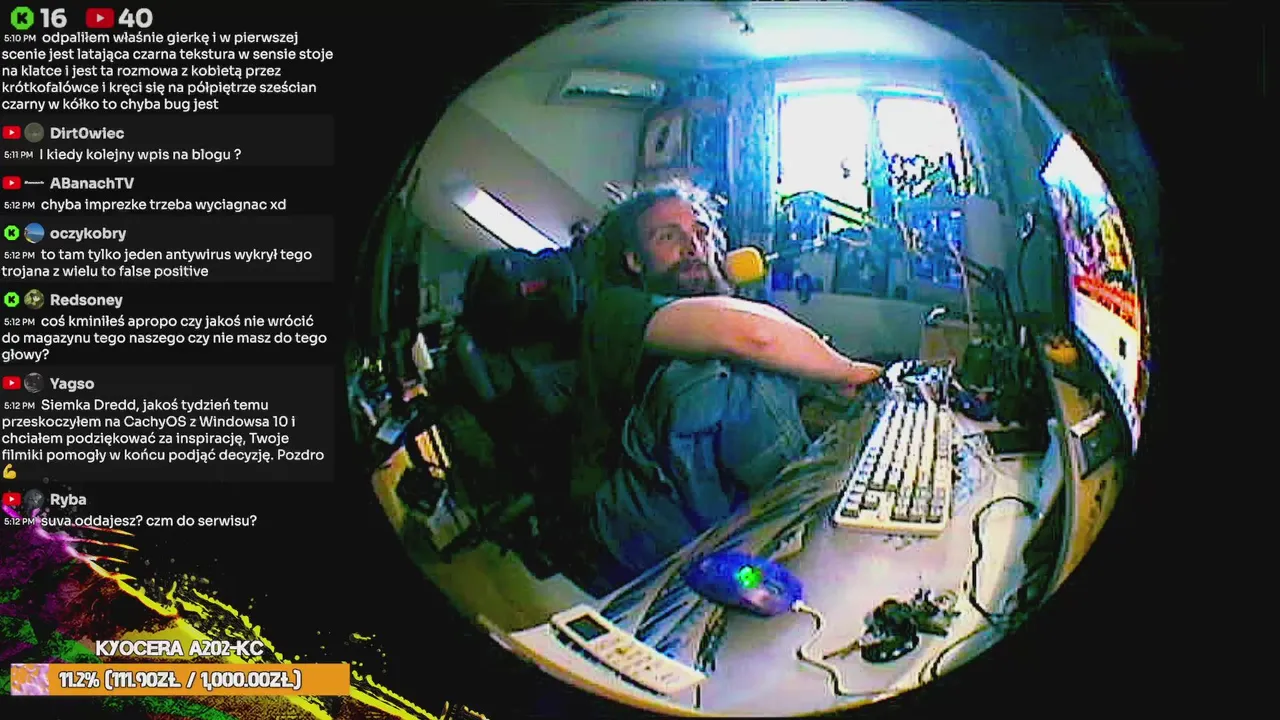1280x720 pixels.
Task: Click the Kick badge next to Redsoney
Action: [11, 299]
